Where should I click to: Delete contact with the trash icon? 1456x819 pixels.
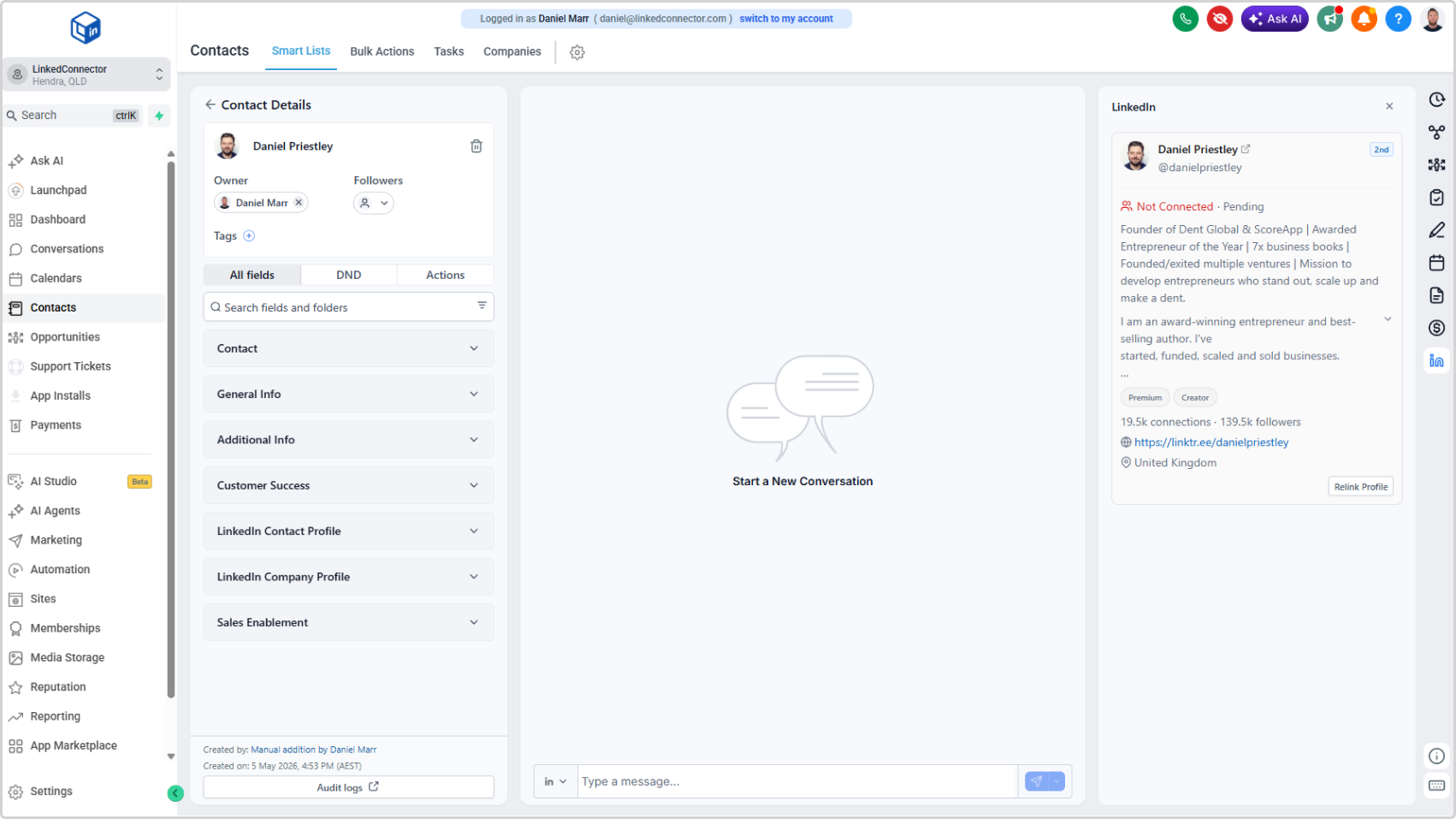tap(476, 146)
